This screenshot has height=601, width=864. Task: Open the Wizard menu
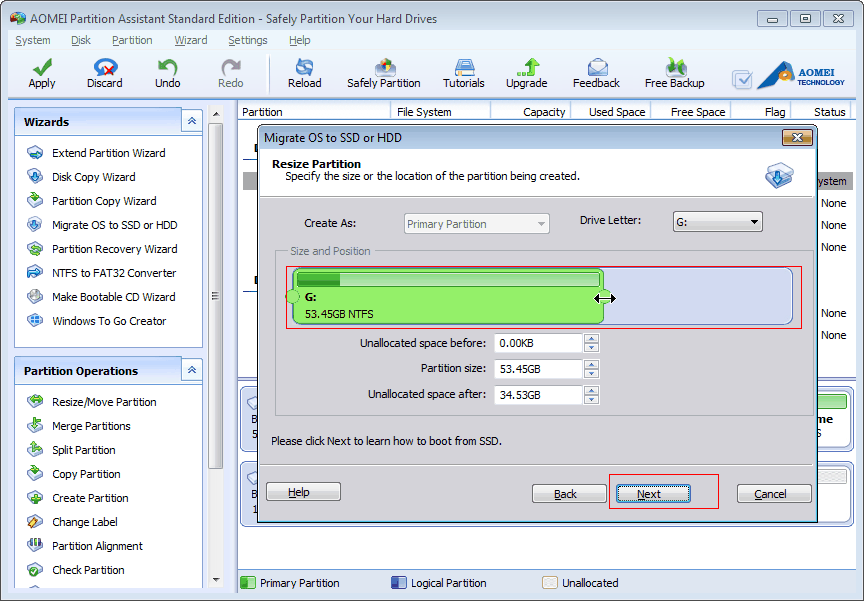click(x=191, y=40)
